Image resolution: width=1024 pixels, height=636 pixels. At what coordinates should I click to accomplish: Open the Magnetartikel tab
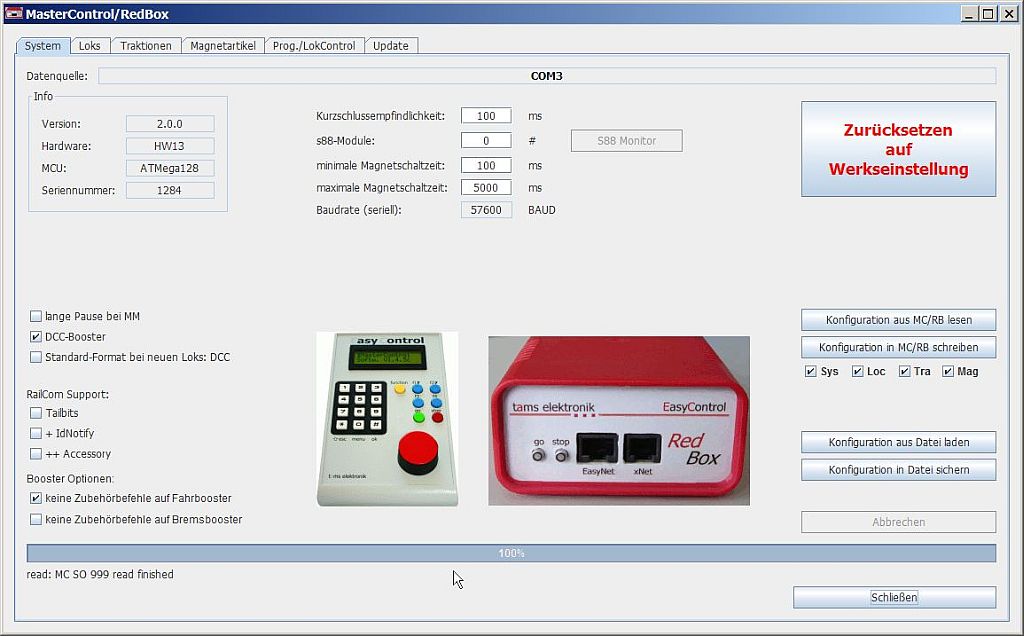223,46
